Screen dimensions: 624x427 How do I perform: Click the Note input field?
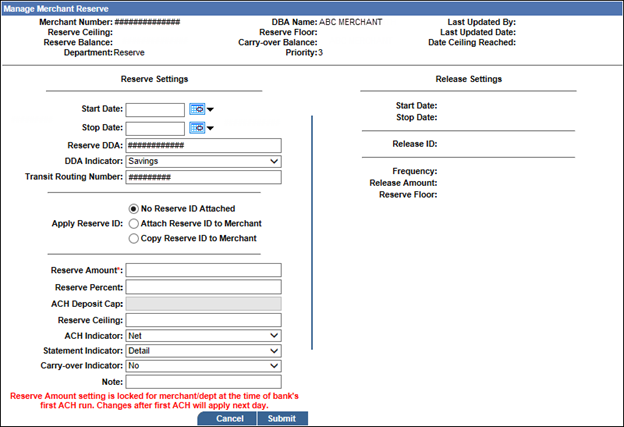tap(203, 382)
